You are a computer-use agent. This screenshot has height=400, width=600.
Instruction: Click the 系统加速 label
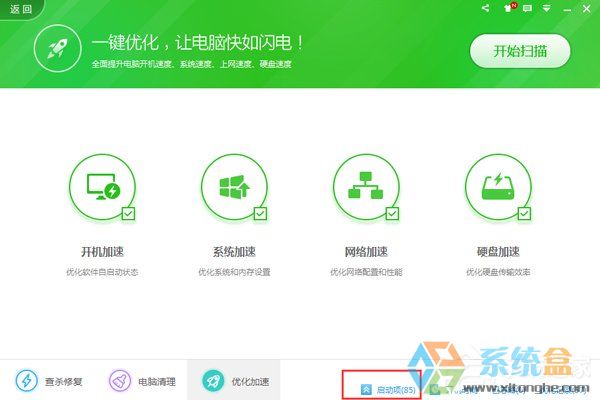pos(234,252)
